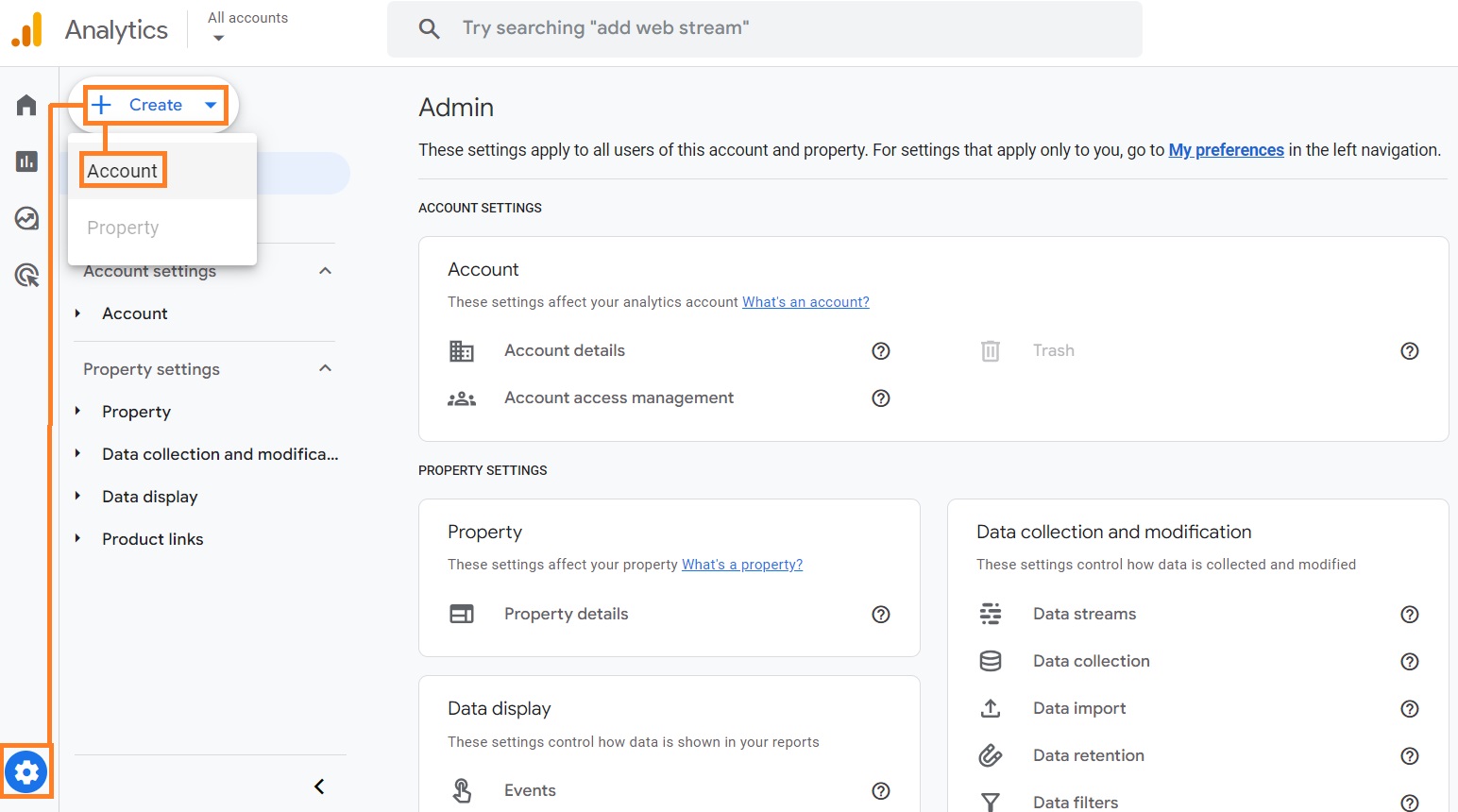Image resolution: width=1458 pixels, height=812 pixels.
Task: Open help for Data filters
Action: (1410, 803)
